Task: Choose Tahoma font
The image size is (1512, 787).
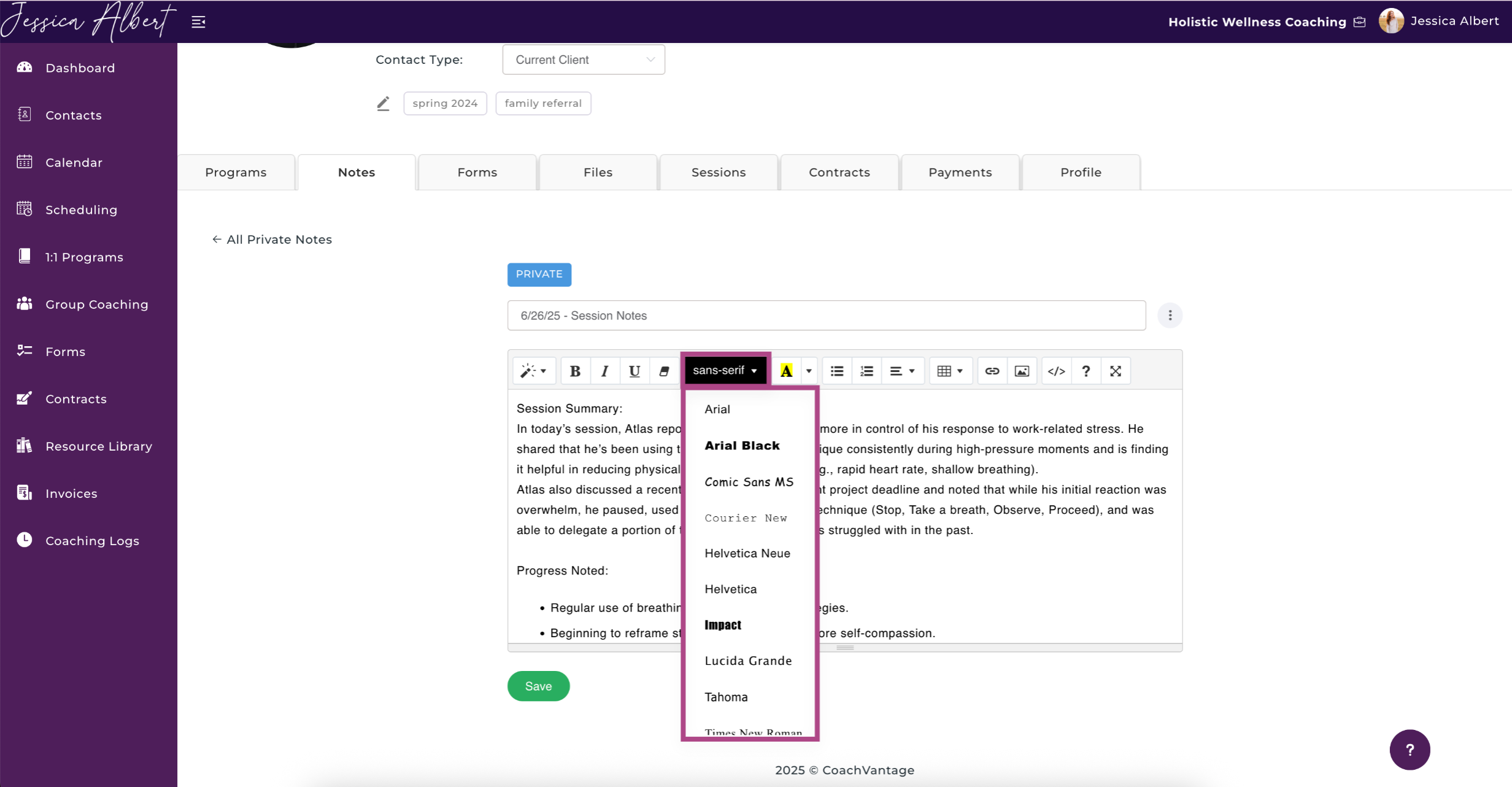Action: (749, 697)
